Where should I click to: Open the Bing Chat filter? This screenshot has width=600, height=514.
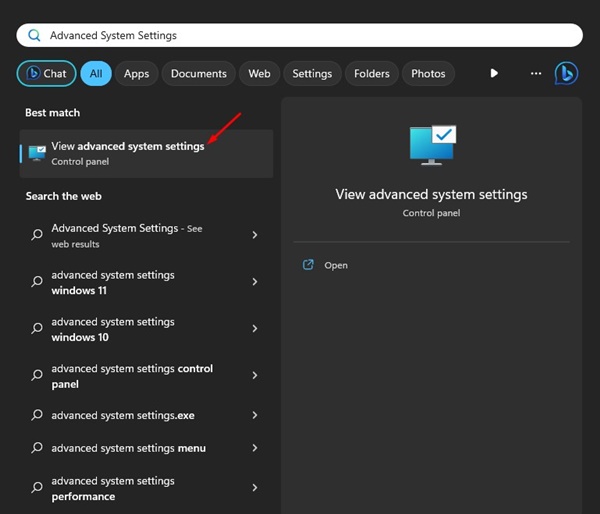coord(45,73)
